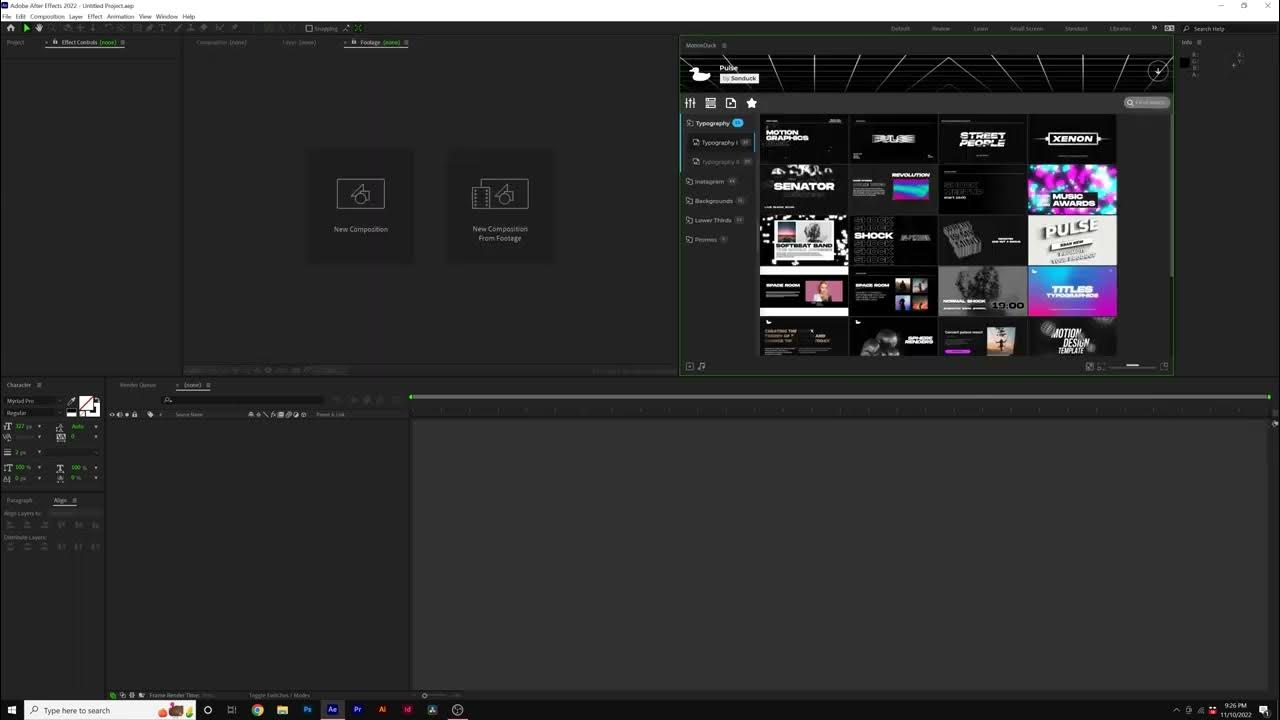Expand the Promos category
The height and width of the screenshot is (720, 1280).
point(706,240)
